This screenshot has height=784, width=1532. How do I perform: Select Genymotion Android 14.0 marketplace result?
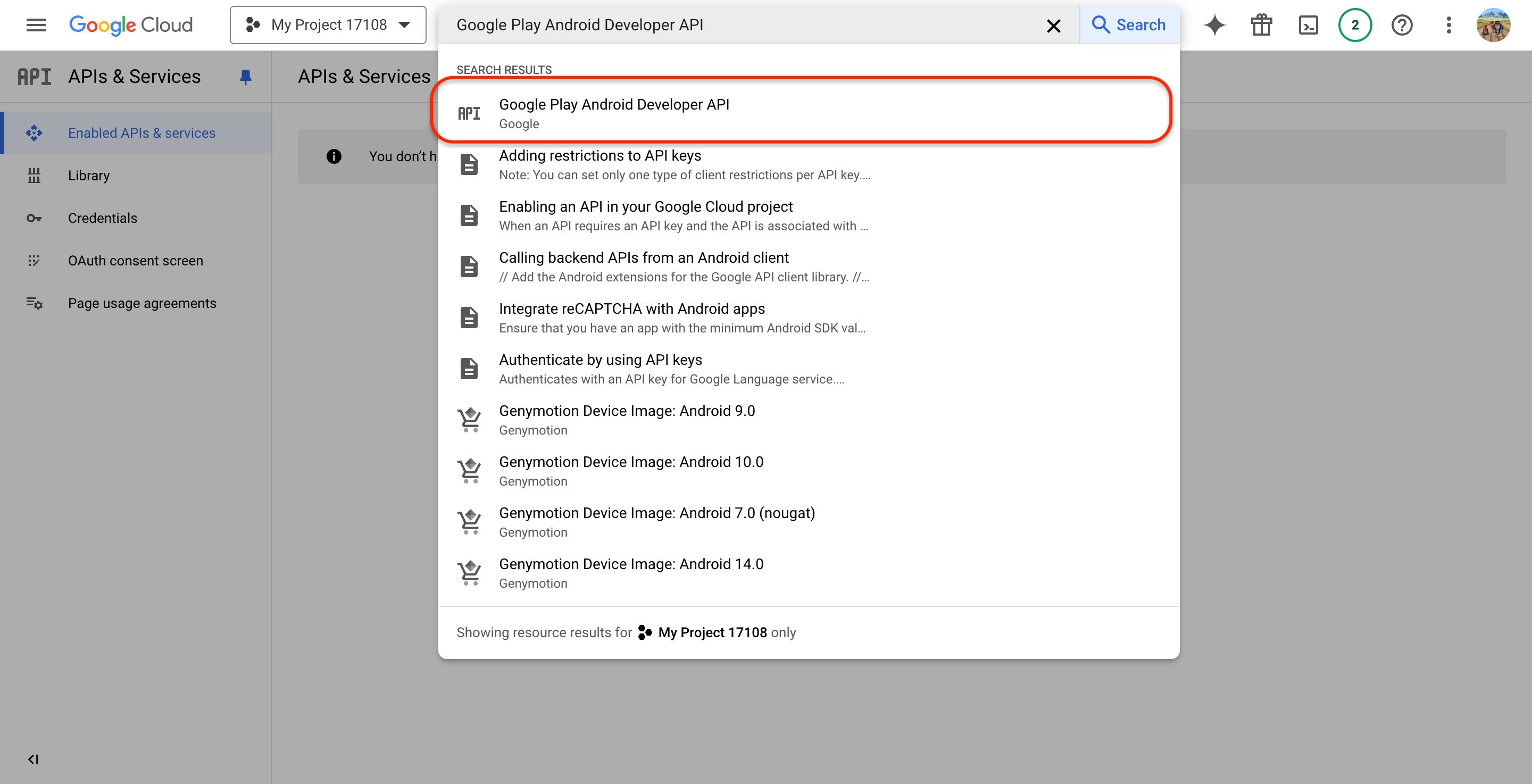point(630,572)
